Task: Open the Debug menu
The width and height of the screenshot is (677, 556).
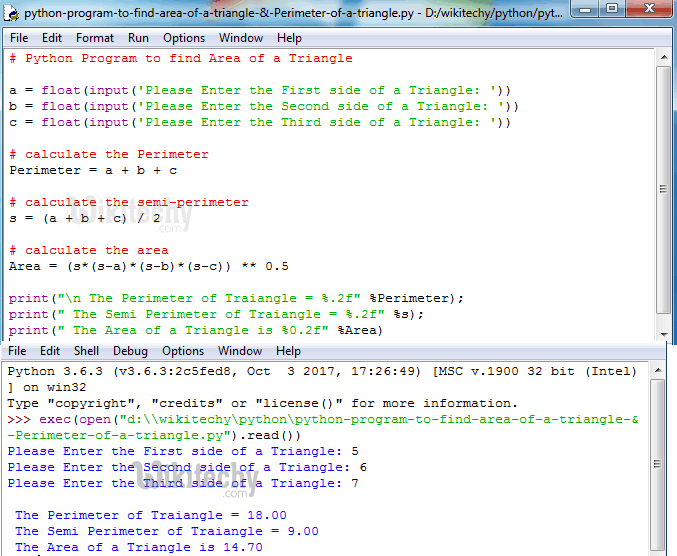Action: [x=130, y=351]
